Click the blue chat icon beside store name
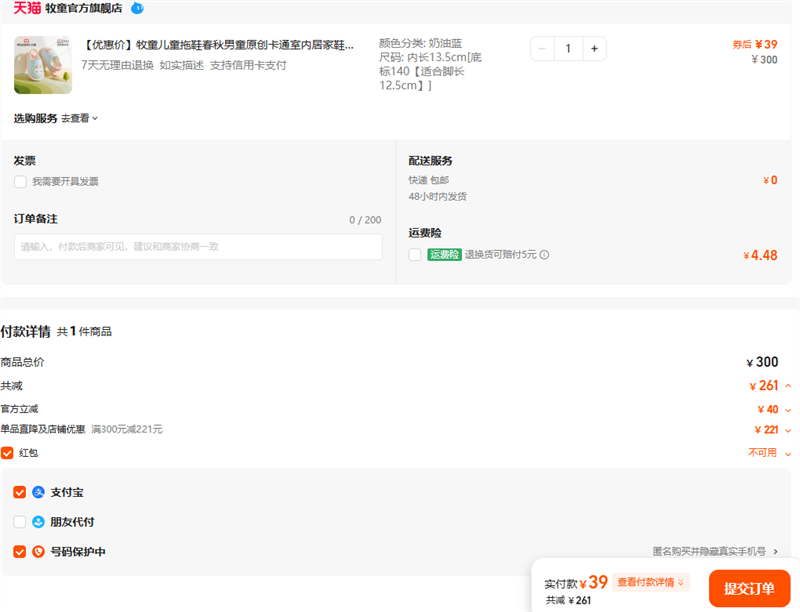The image size is (800, 612). [137, 8]
